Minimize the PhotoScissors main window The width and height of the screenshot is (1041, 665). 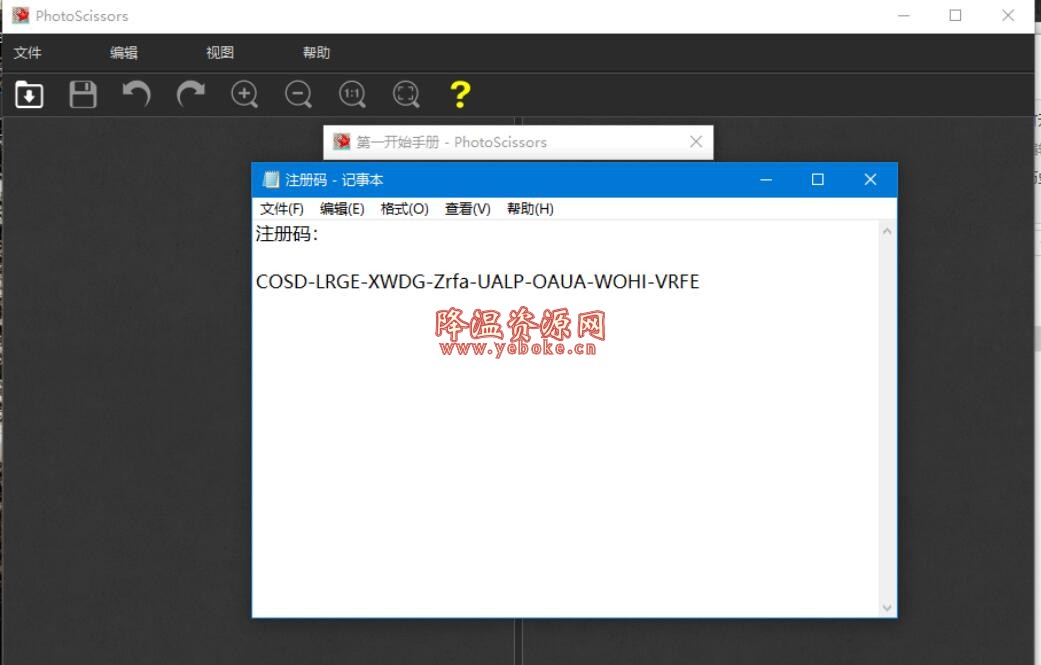(x=904, y=15)
